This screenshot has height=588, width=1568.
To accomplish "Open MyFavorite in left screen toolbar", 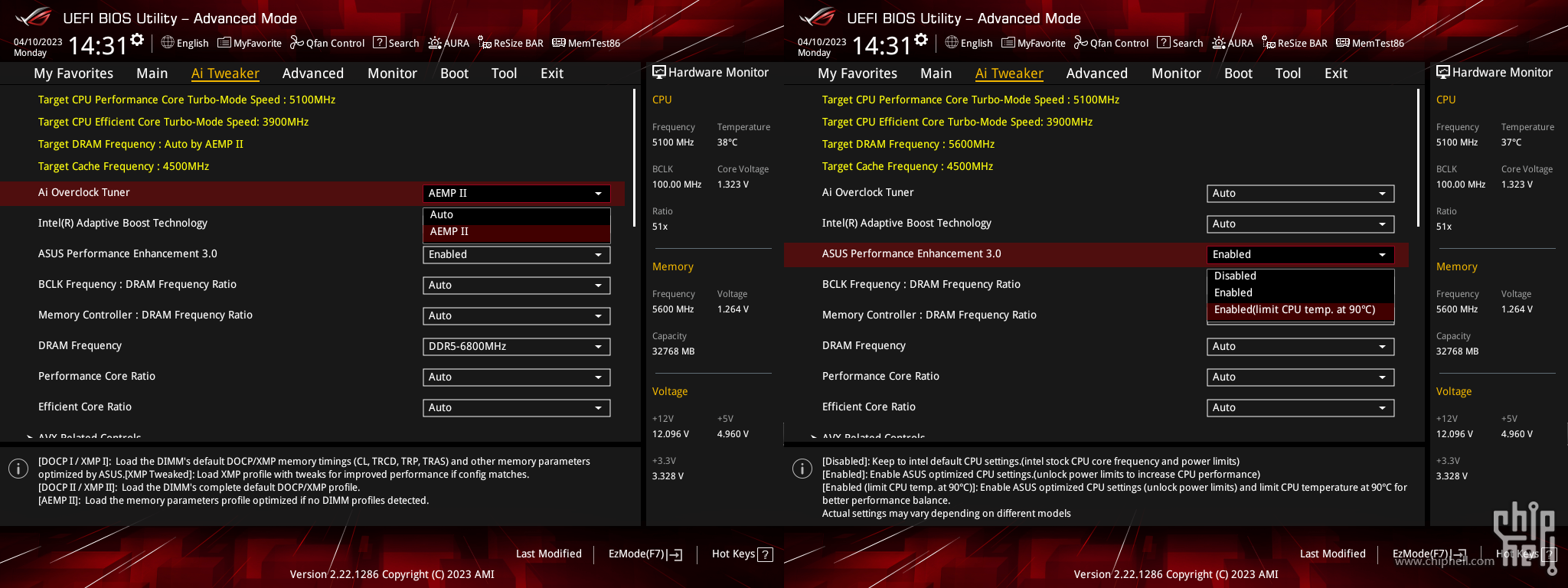I will click(x=250, y=43).
